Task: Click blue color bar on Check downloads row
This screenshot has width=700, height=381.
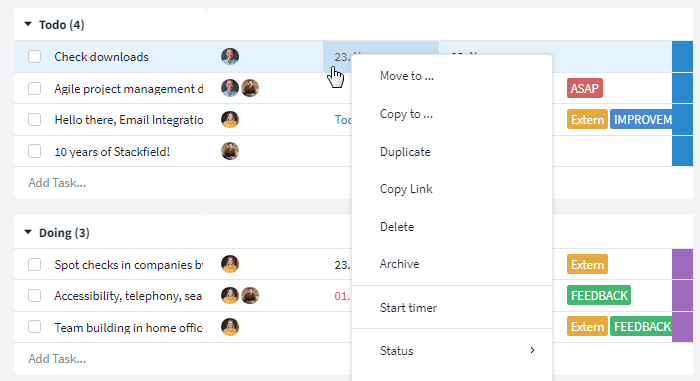Action: 682,57
